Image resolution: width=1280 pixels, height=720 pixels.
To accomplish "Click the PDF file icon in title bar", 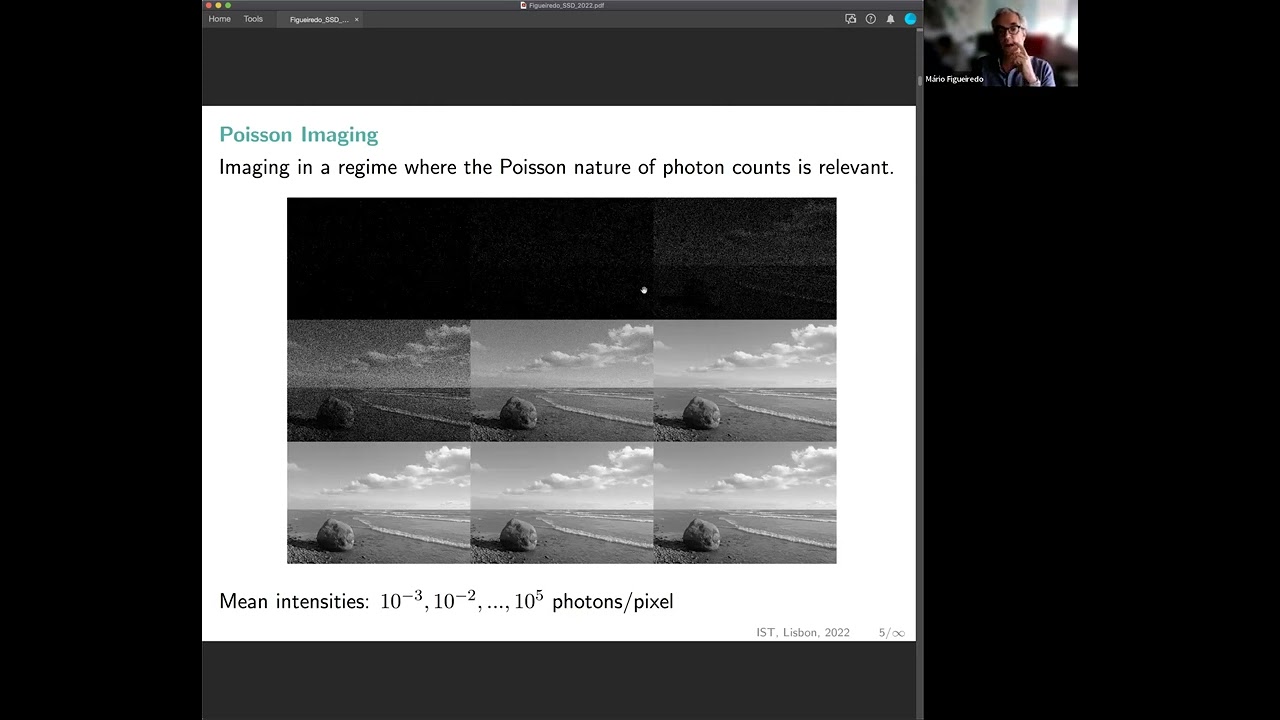I will [x=523, y=5].
